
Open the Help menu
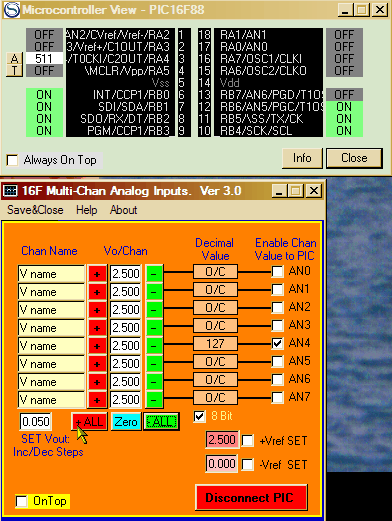coord(87,210)
